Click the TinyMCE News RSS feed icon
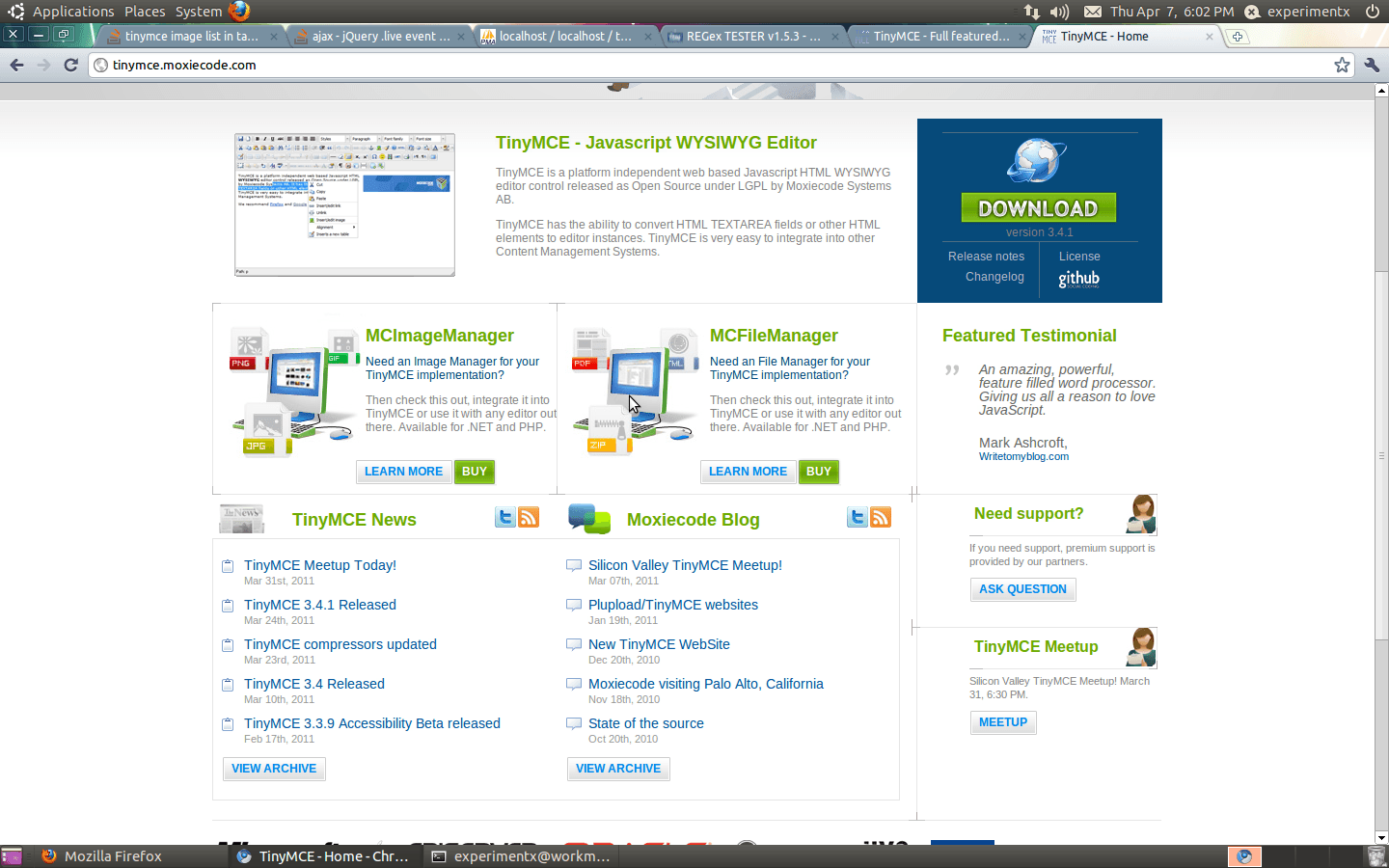 [x=529, y=517]
